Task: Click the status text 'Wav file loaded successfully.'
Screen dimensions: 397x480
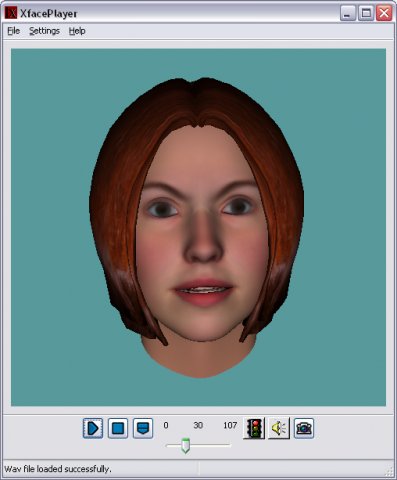Action: pyautogui.click(x=58, y=469)
